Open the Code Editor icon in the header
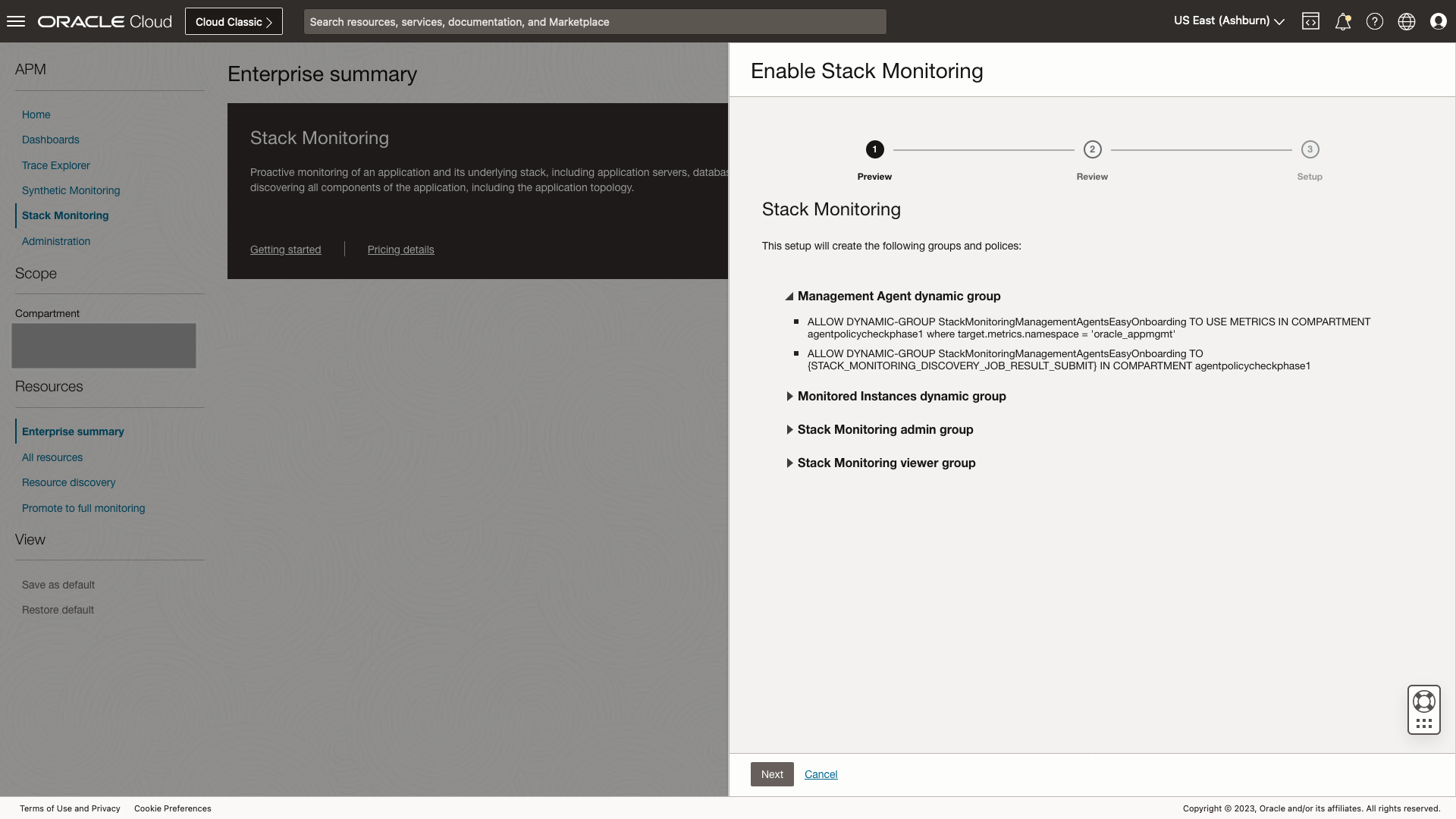This screenshot has height=819, width=1456. (1311, 20)
